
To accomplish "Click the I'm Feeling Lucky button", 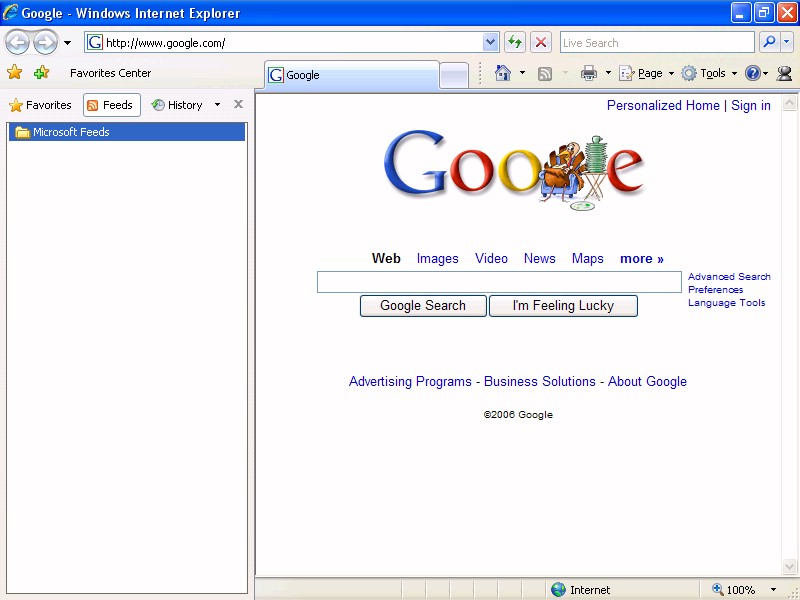I will coord(563,306).
